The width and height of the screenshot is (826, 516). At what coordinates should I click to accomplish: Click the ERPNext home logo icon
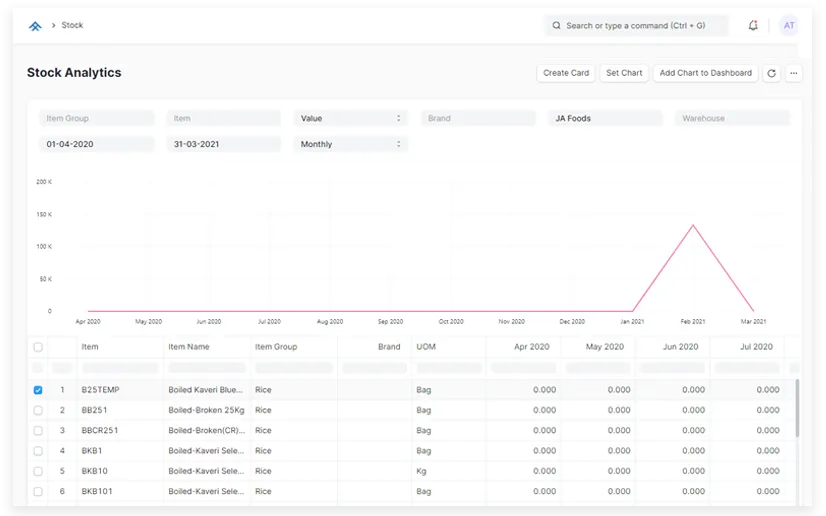click(35, 26)
